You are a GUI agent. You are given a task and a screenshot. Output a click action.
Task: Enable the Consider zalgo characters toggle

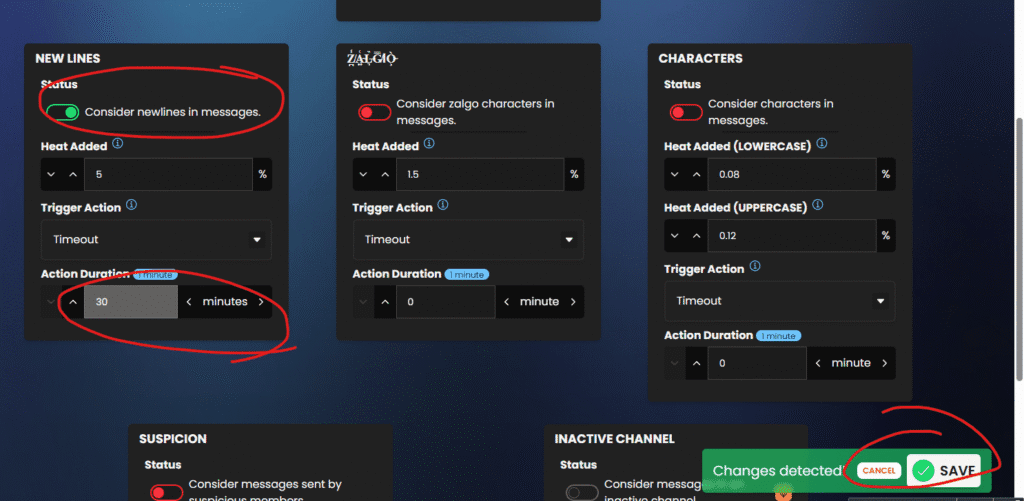(x=375, y=112)
